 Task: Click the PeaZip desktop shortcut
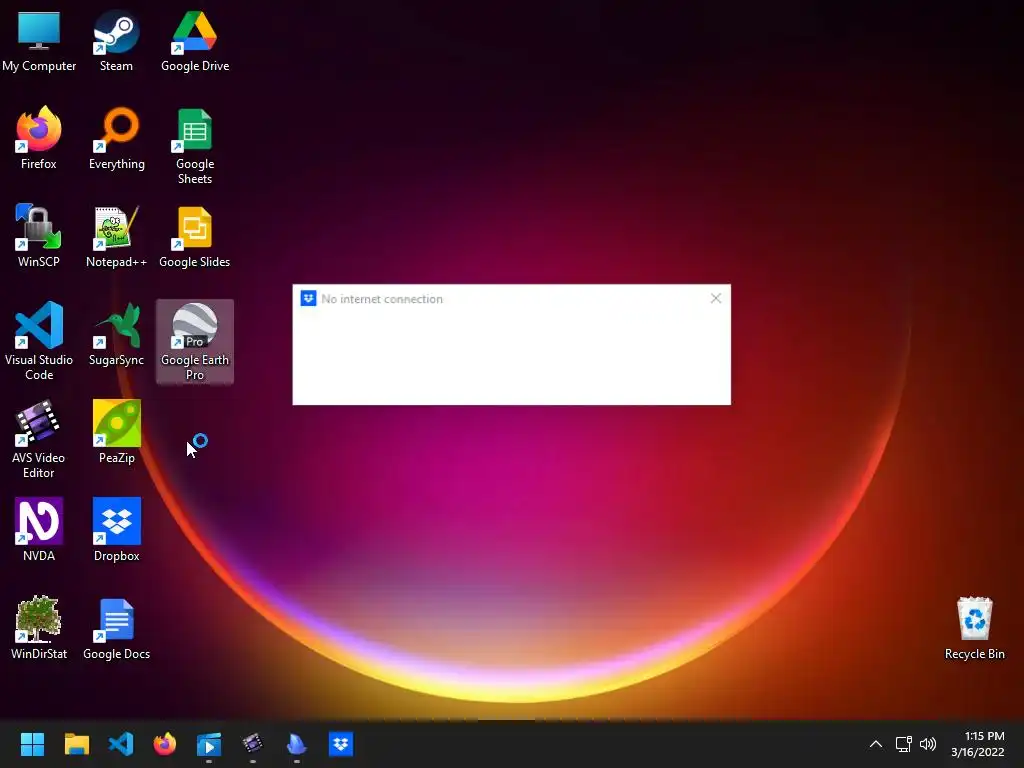point(116,432)
